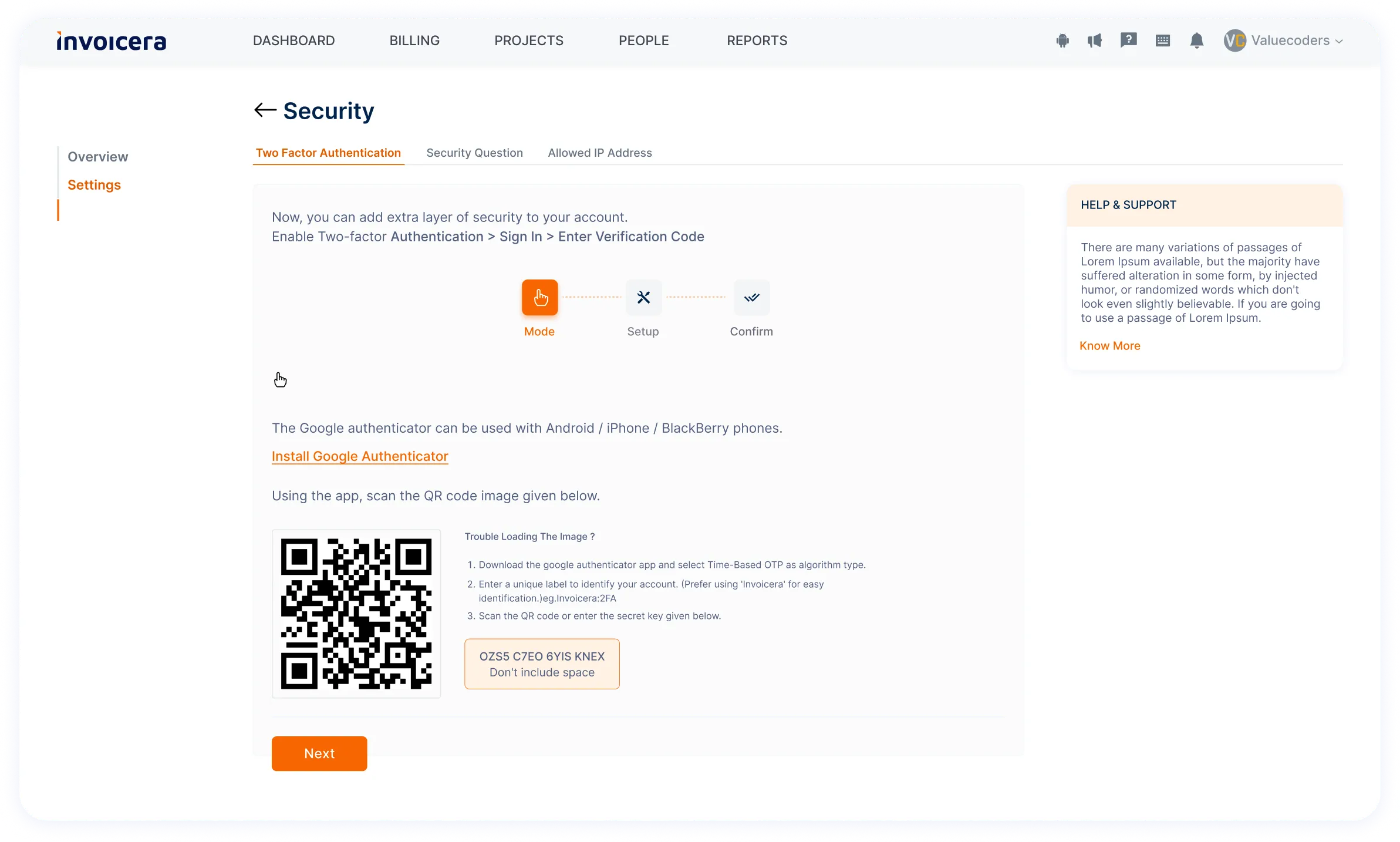
Task: Click the notification bell icon
Action: point(1197,40)
